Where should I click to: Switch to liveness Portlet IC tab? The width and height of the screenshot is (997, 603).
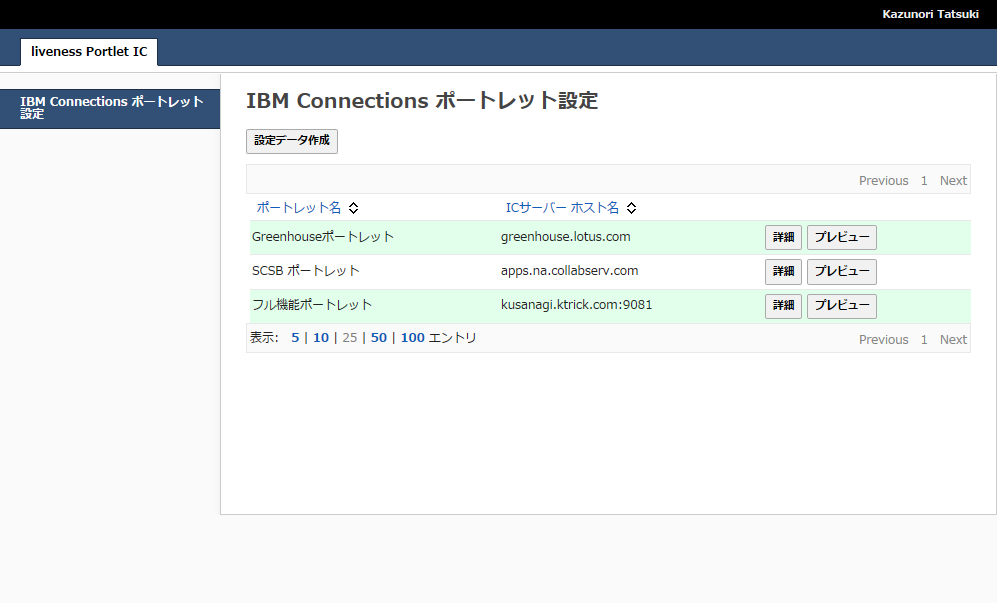pos(89,52)
